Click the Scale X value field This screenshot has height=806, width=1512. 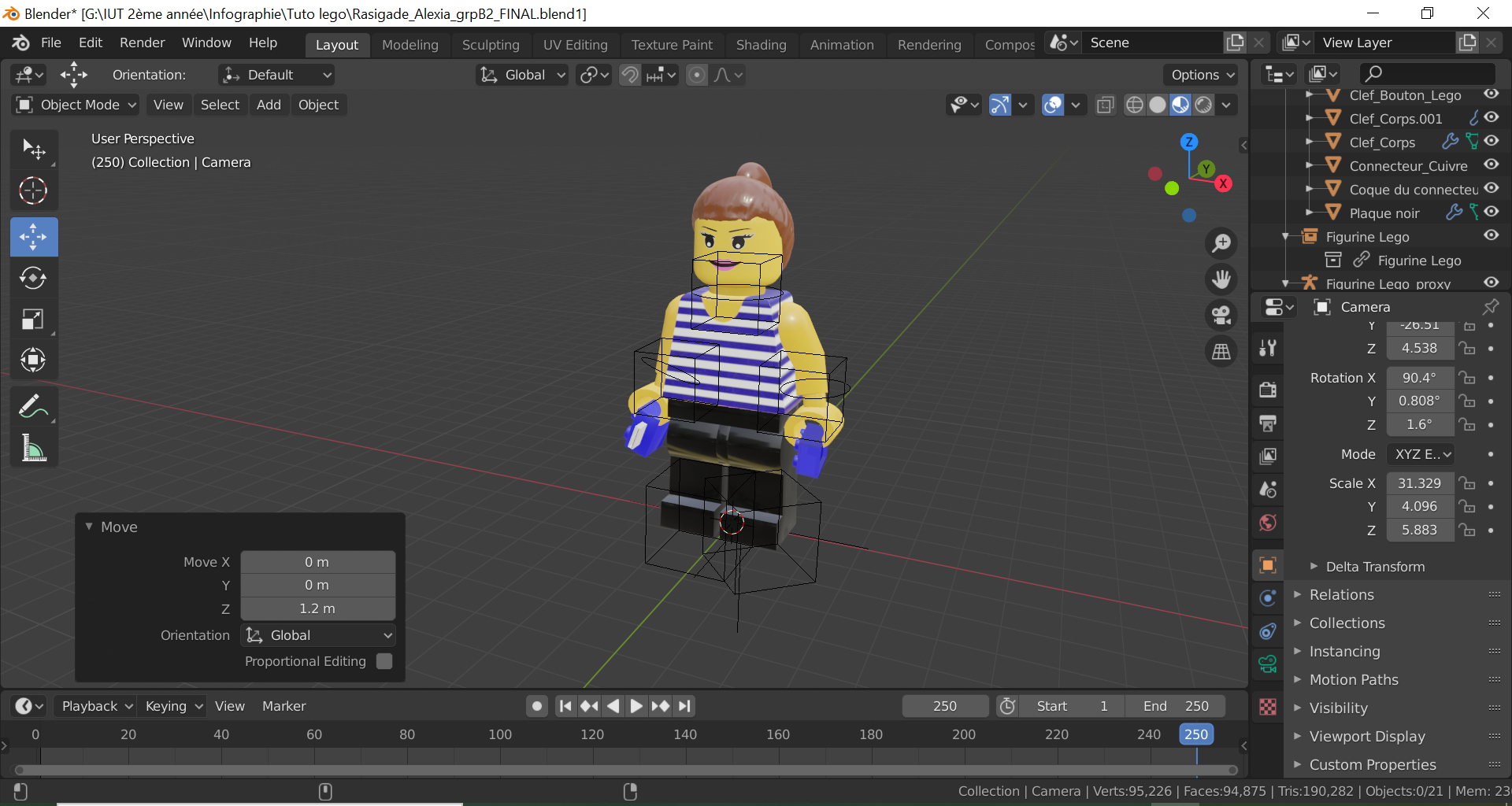[1419, 483]
